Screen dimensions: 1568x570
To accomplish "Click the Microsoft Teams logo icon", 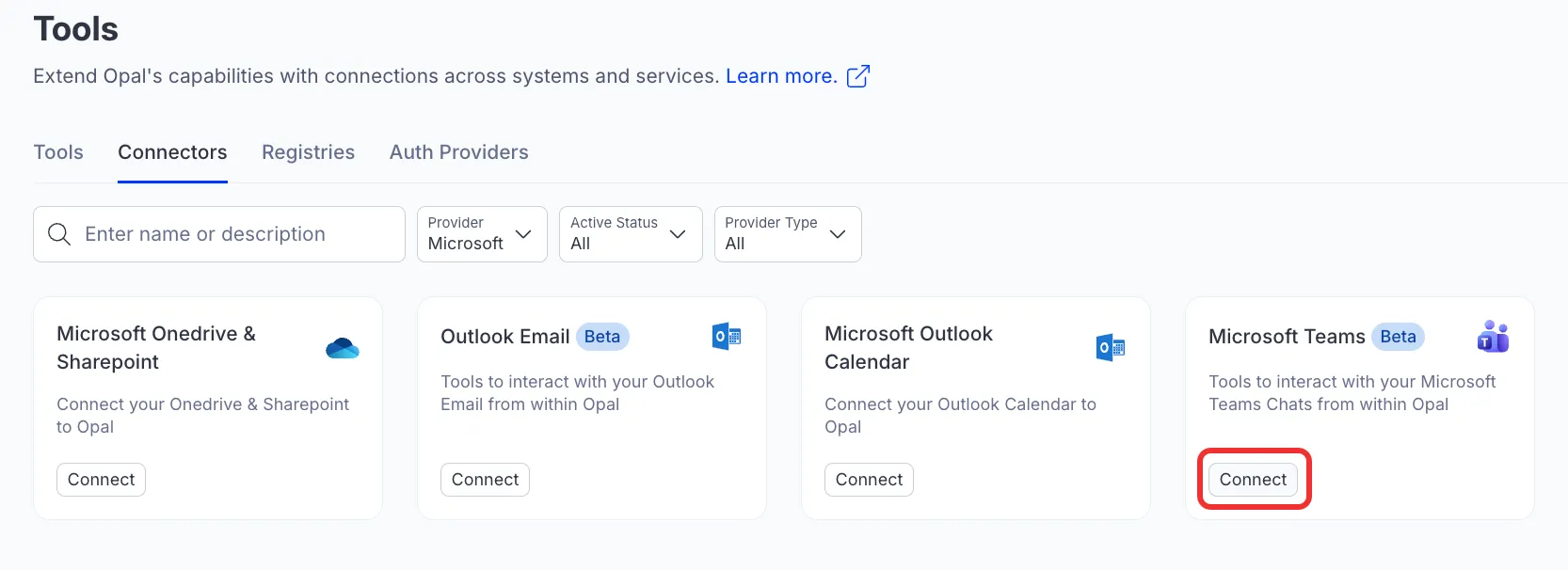I will pyautogui.click(x=1494, y=337).
